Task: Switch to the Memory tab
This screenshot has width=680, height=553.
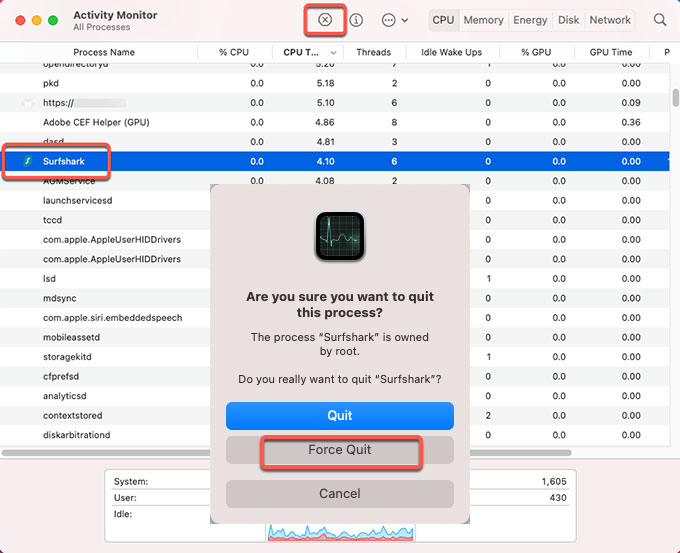Action: [483, 20]
